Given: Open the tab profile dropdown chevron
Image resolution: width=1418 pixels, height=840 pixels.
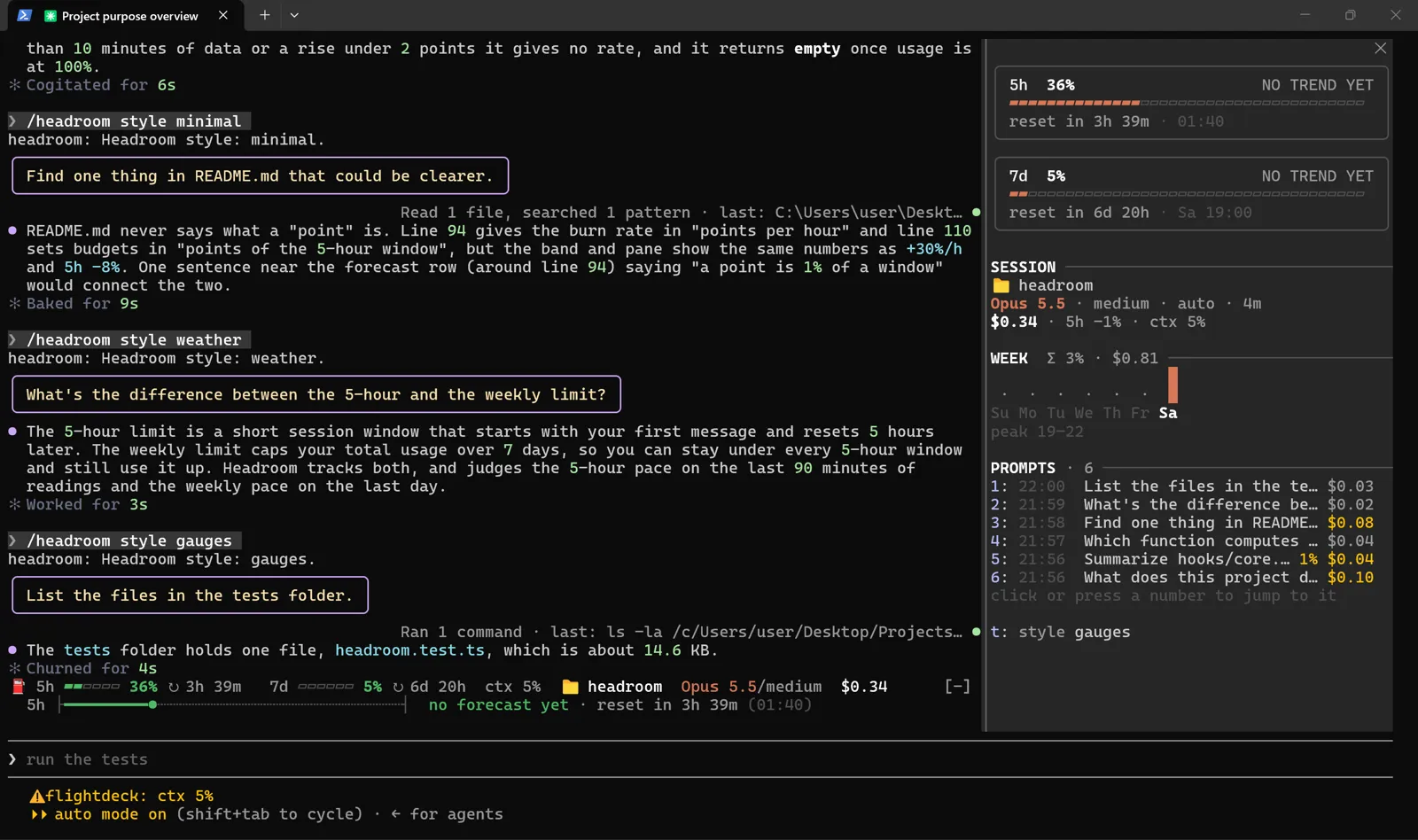Looking at the screenshot, I should pyautogui.click(x=294, y=15).
